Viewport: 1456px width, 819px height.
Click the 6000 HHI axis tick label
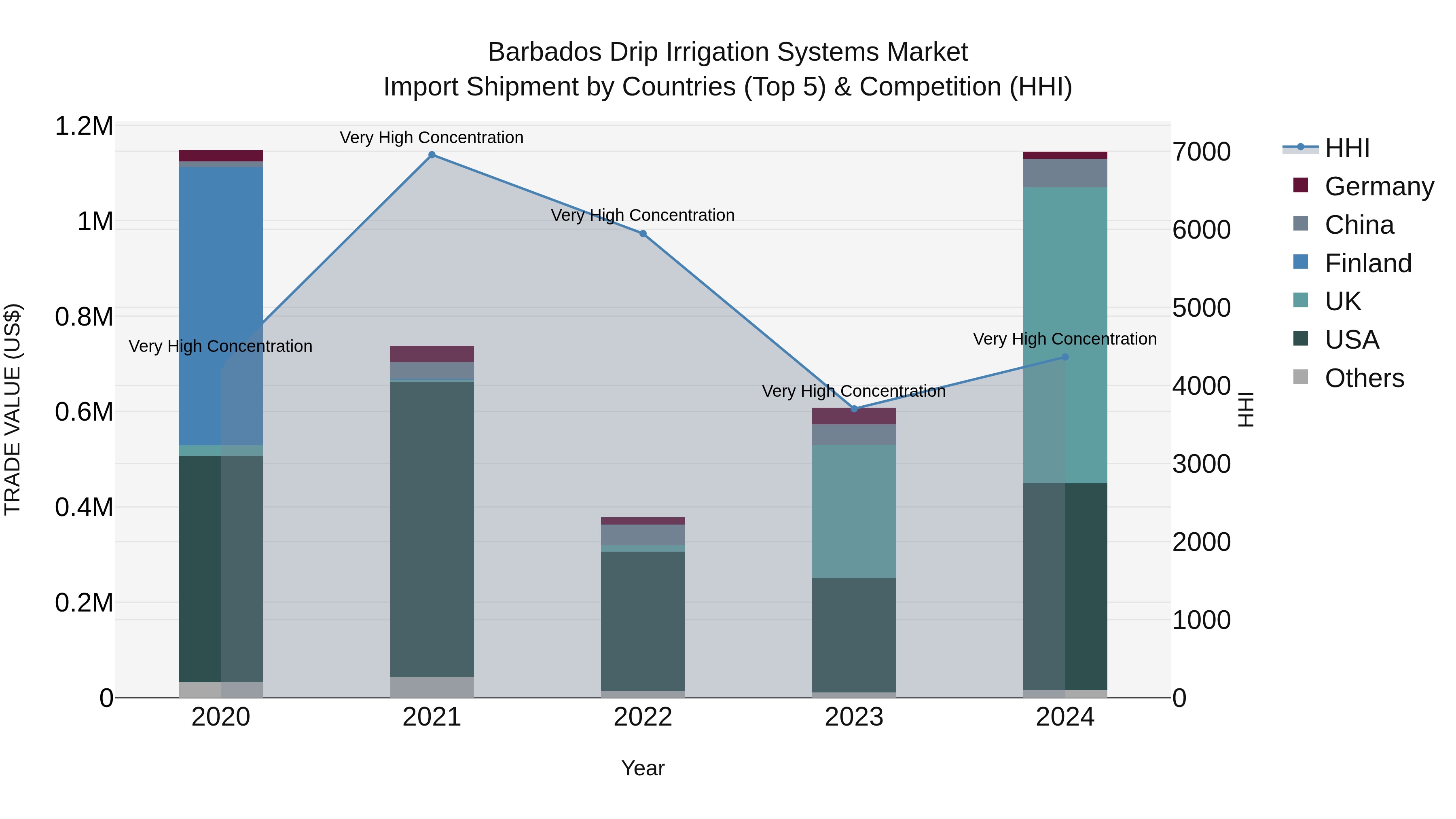(x=1202, y=230)
